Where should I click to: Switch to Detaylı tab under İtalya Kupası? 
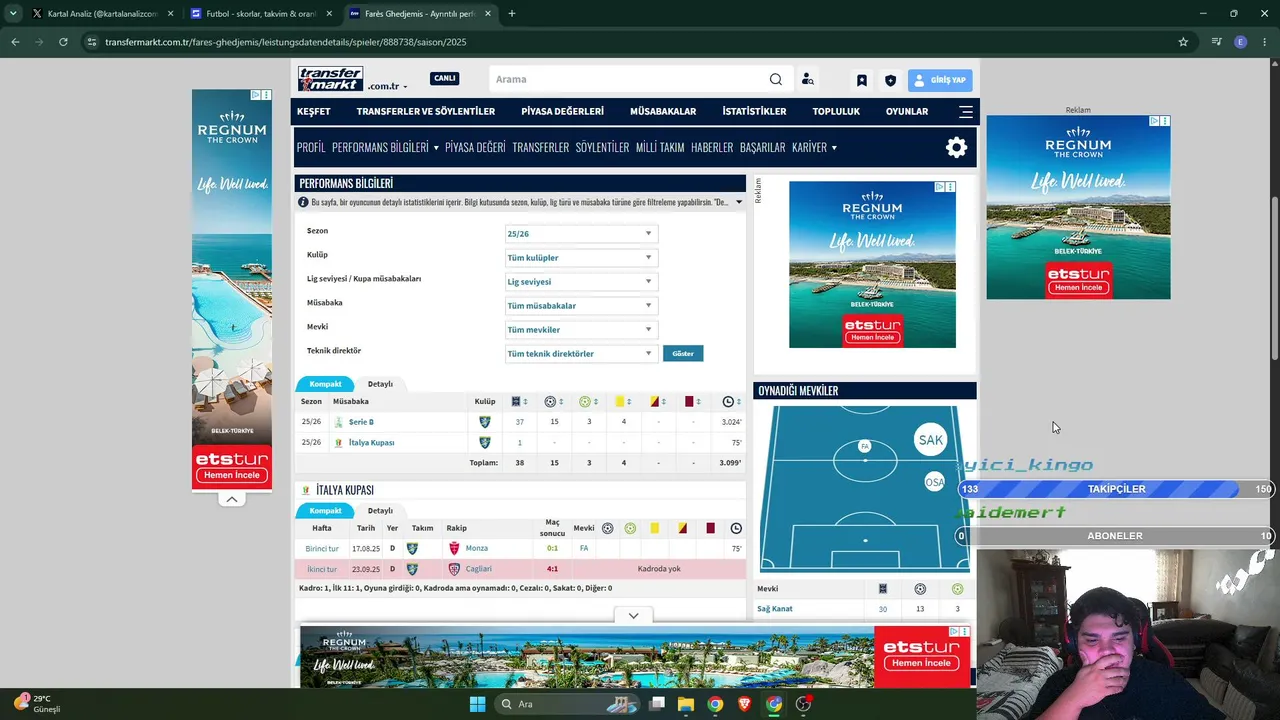point(380,511)
